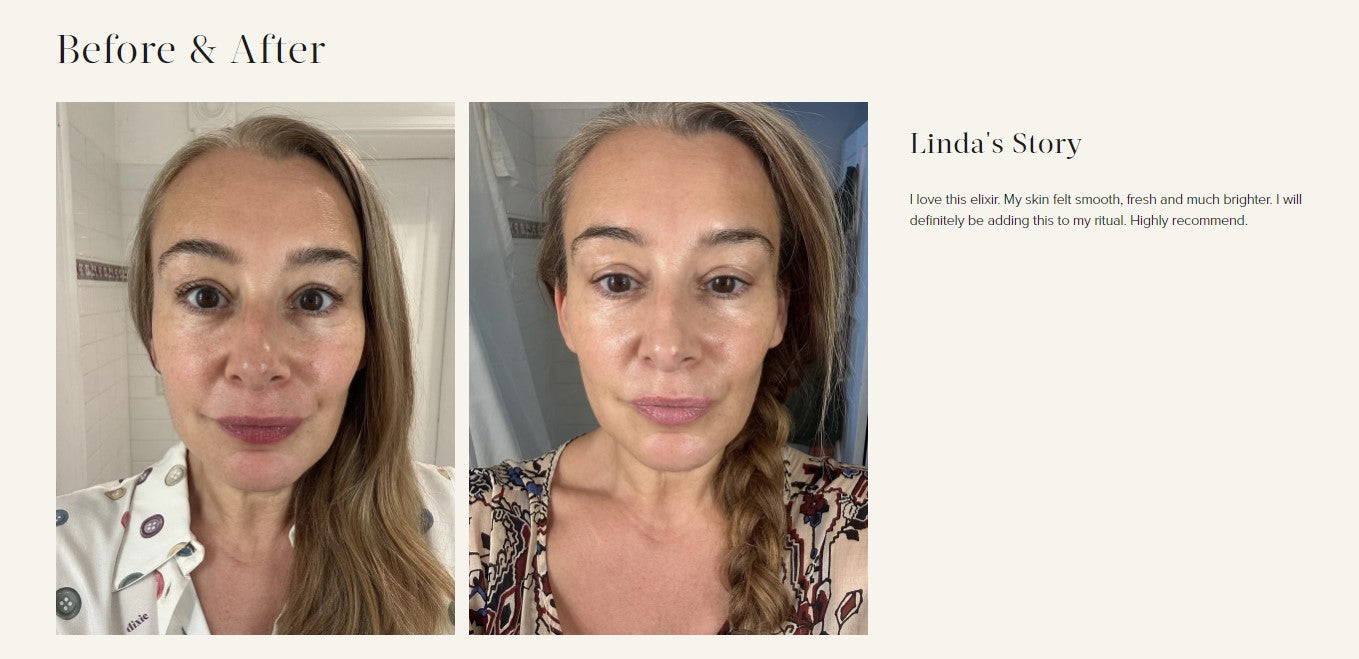Screen dimensions: 1359x659
Task: Click the word "elixir" in the testimonial
Action: pos(980,200)
